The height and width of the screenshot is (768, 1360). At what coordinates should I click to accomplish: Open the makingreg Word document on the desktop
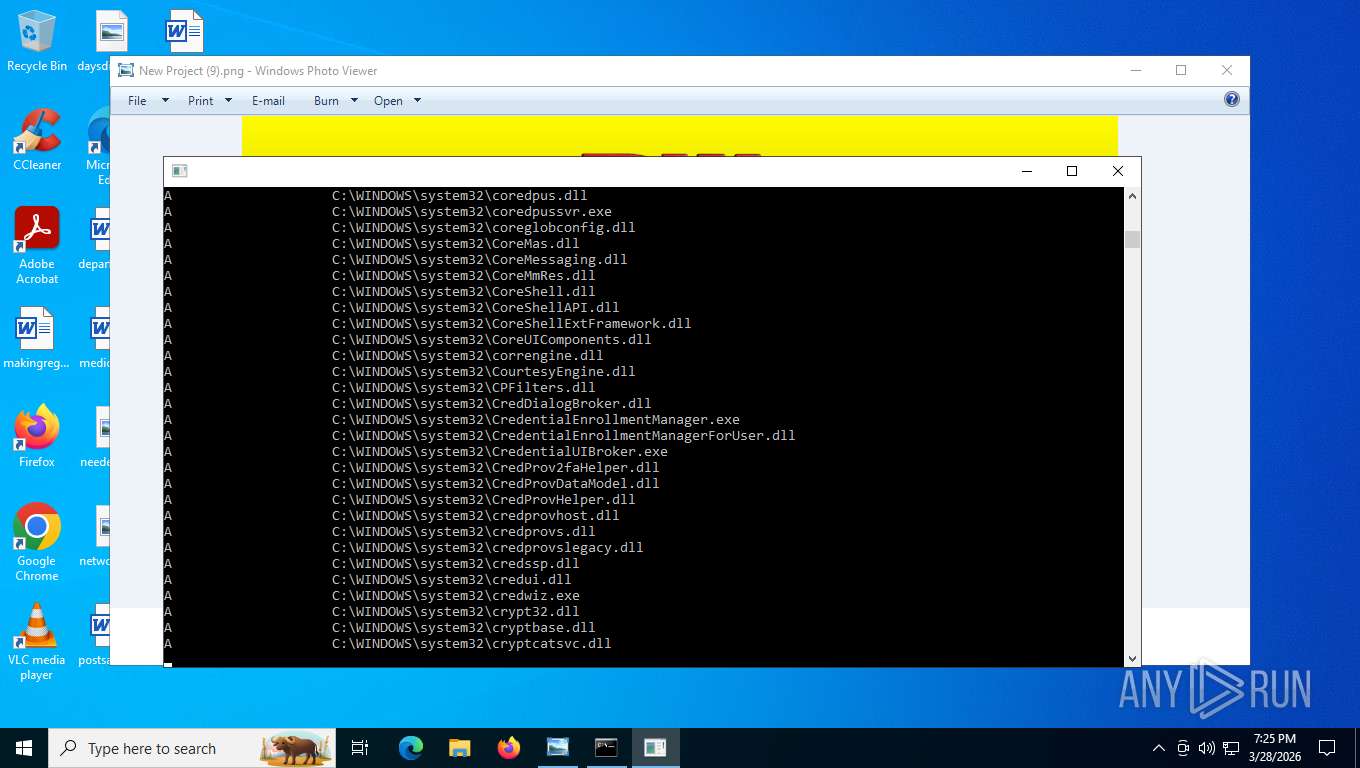click(37, 338)
